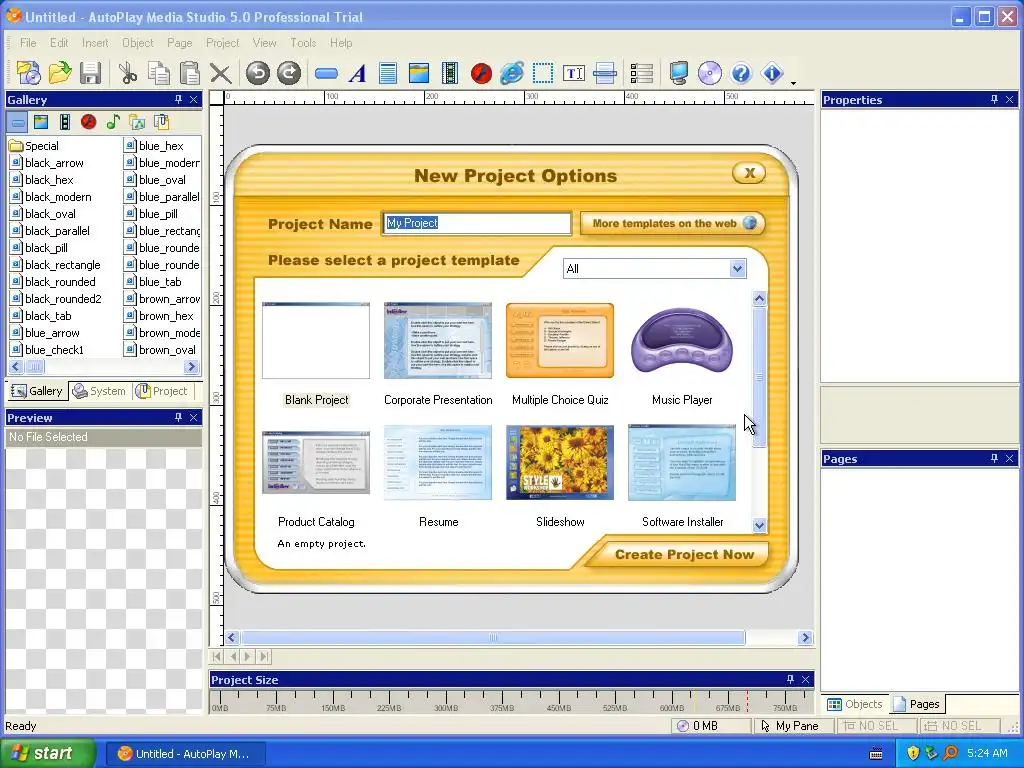The width and height of the screenshot is (1024, 768).
Task: Click the Undo toolbar button
Action: 258,73
